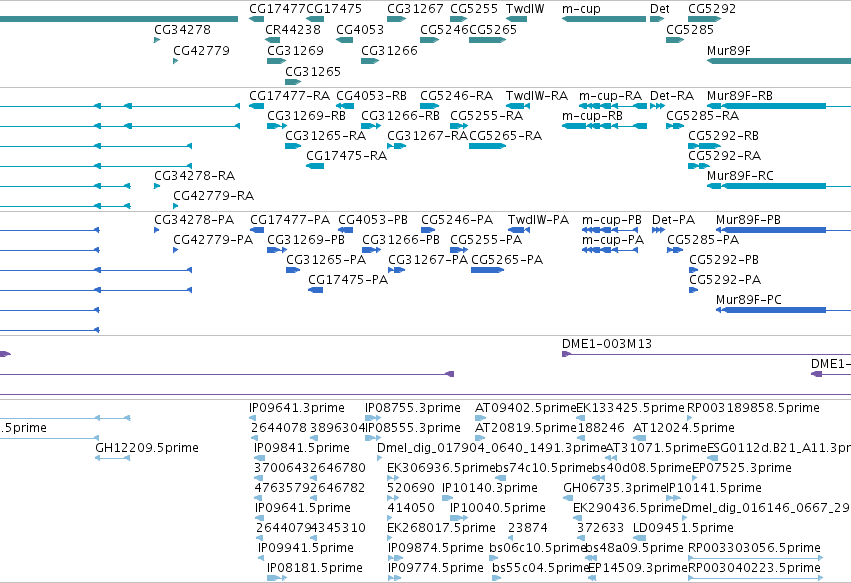
Task: Click the CG34278 gene label
Action: (x=182, y=30)
